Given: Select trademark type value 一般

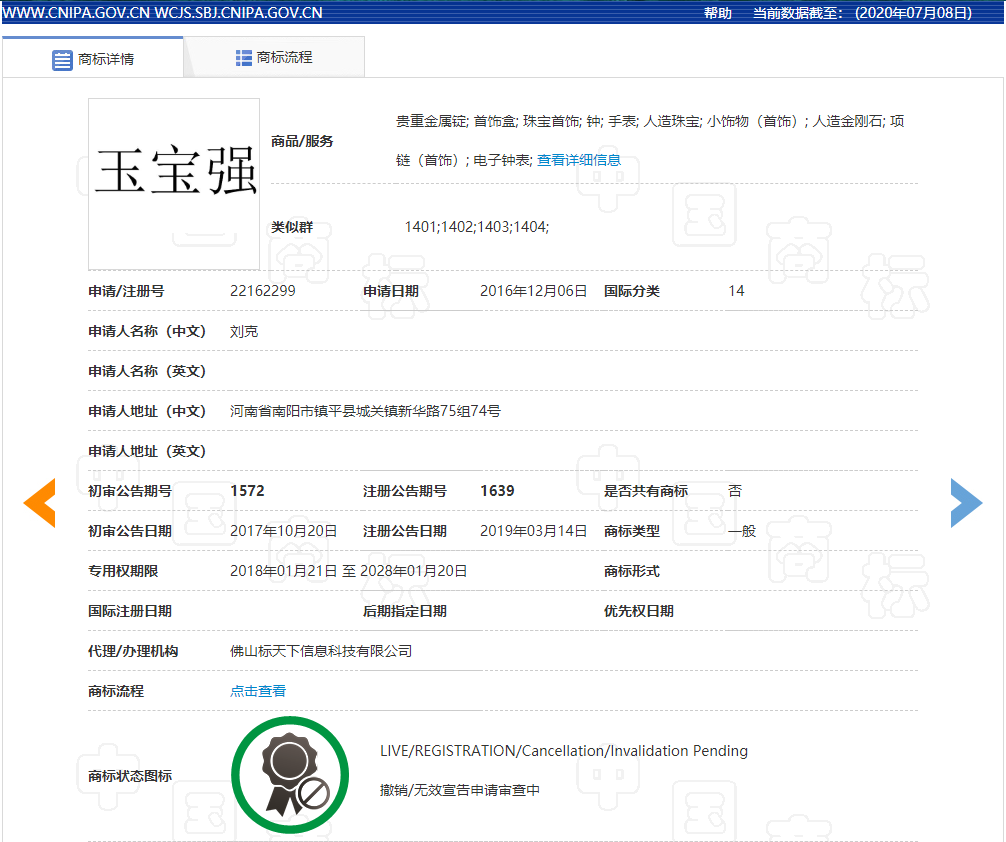Looking at the screenshot, I should tap(742, 531).
